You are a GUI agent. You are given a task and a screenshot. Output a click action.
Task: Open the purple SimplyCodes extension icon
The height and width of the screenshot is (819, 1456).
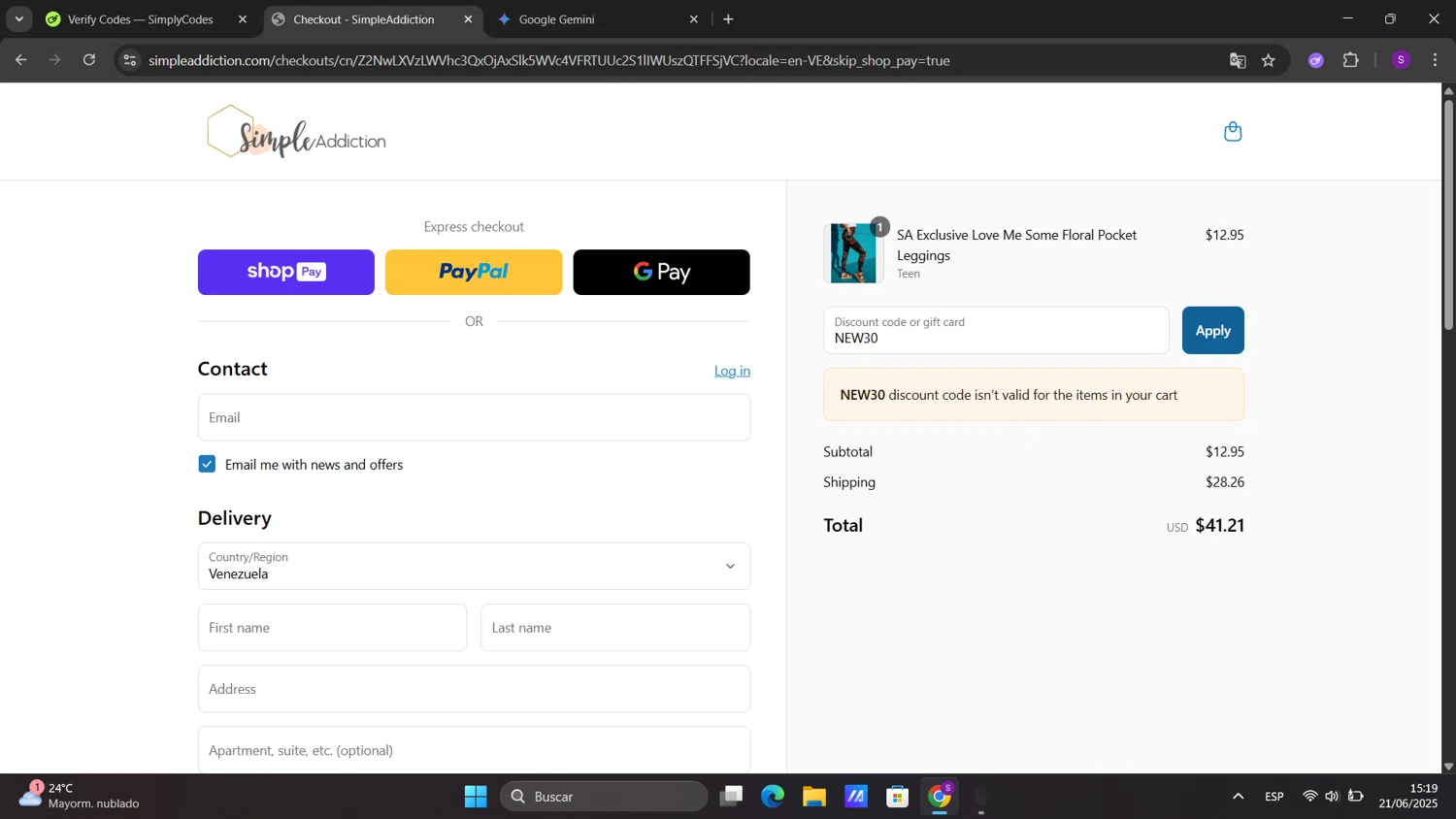pos(1316,60)
